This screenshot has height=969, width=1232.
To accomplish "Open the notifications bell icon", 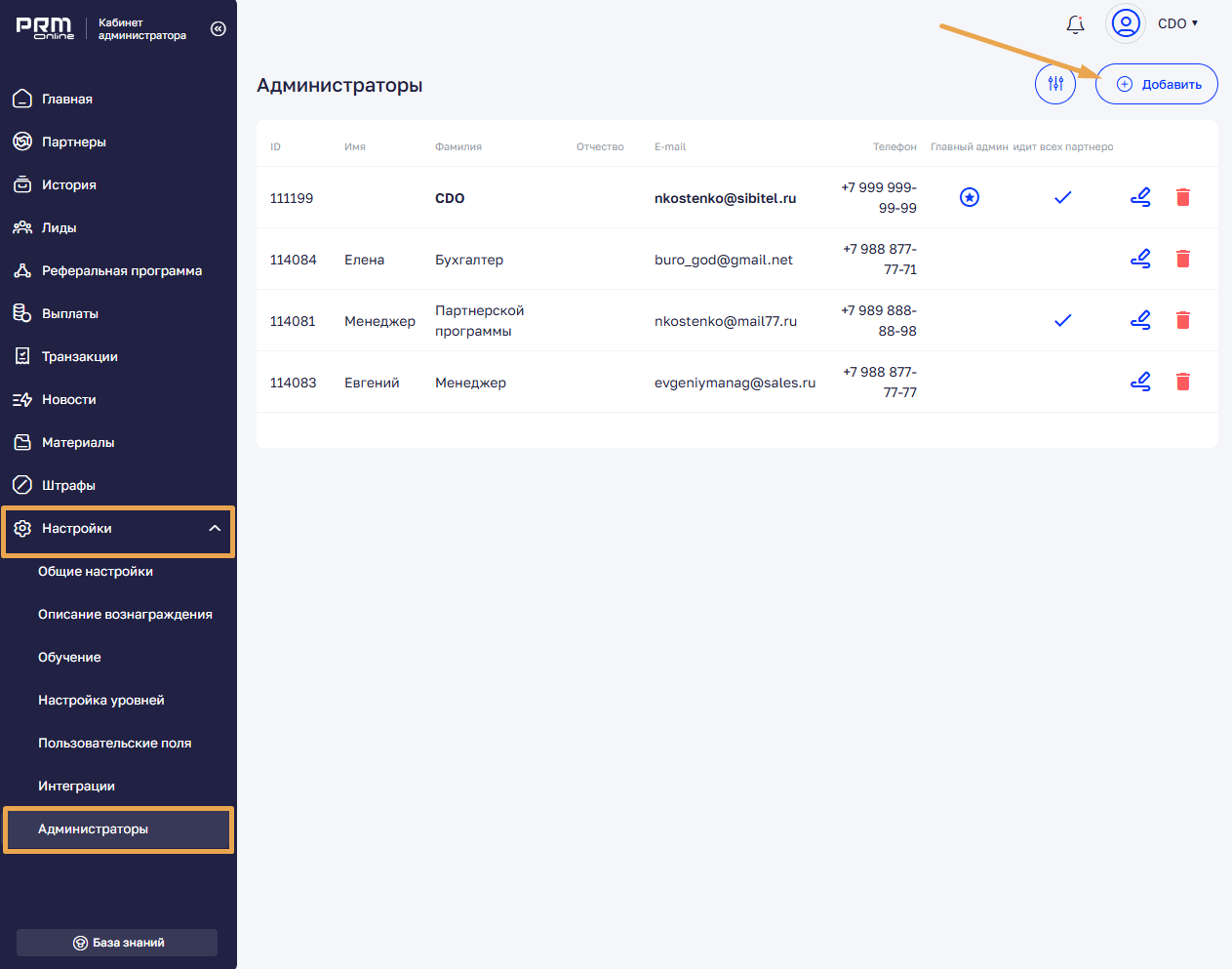I will (1075, 24).
